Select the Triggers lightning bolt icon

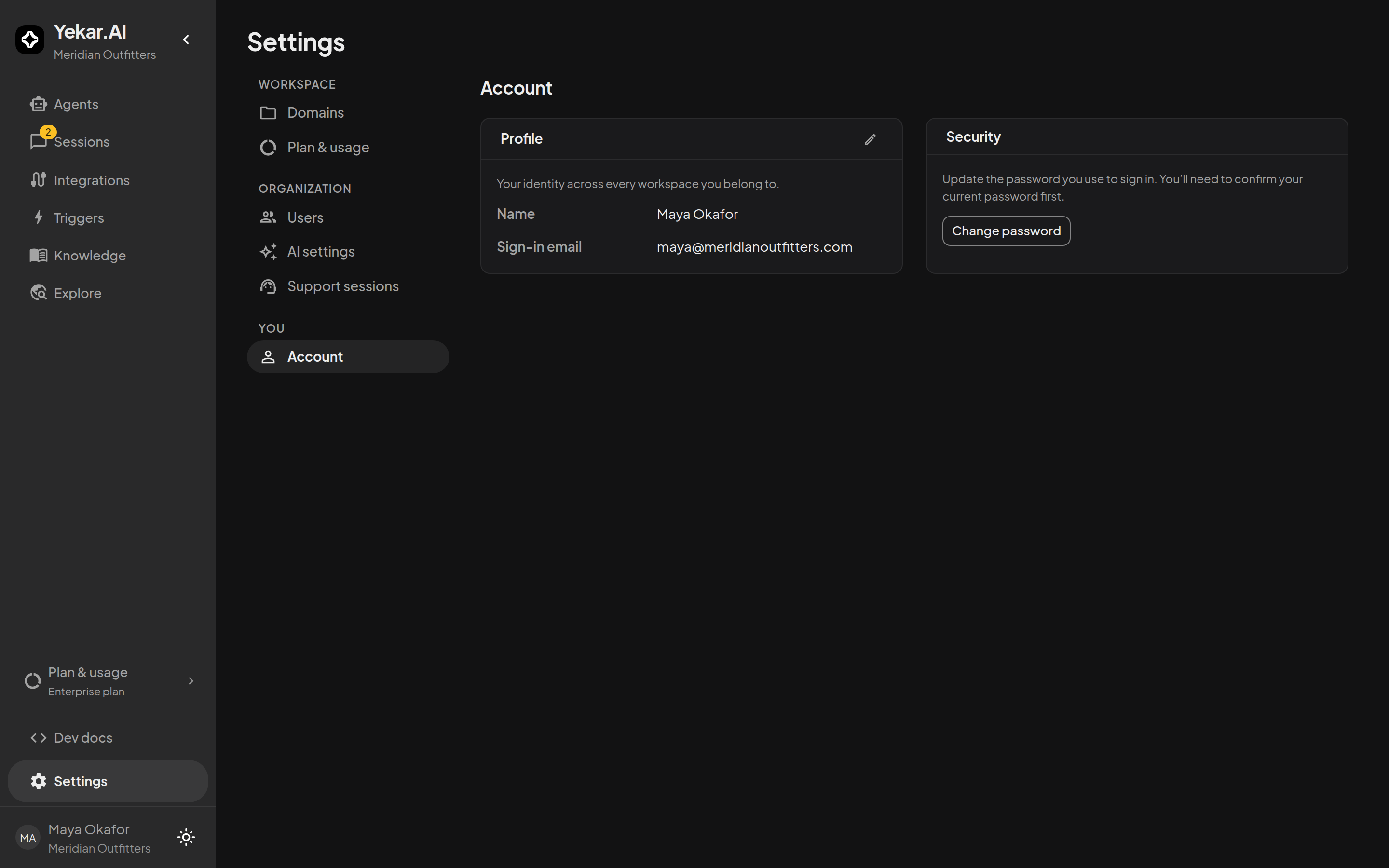click(39, 217)
